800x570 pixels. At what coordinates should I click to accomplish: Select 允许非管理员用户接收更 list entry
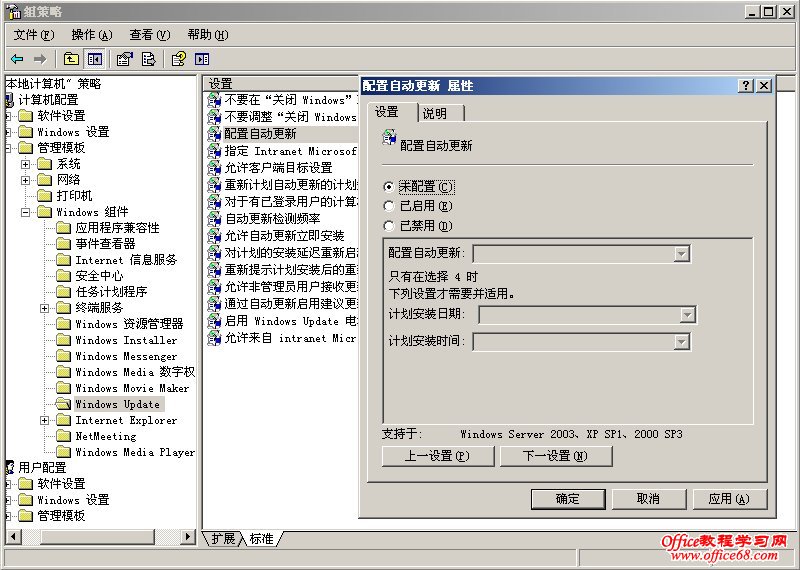tap(291, 287)
